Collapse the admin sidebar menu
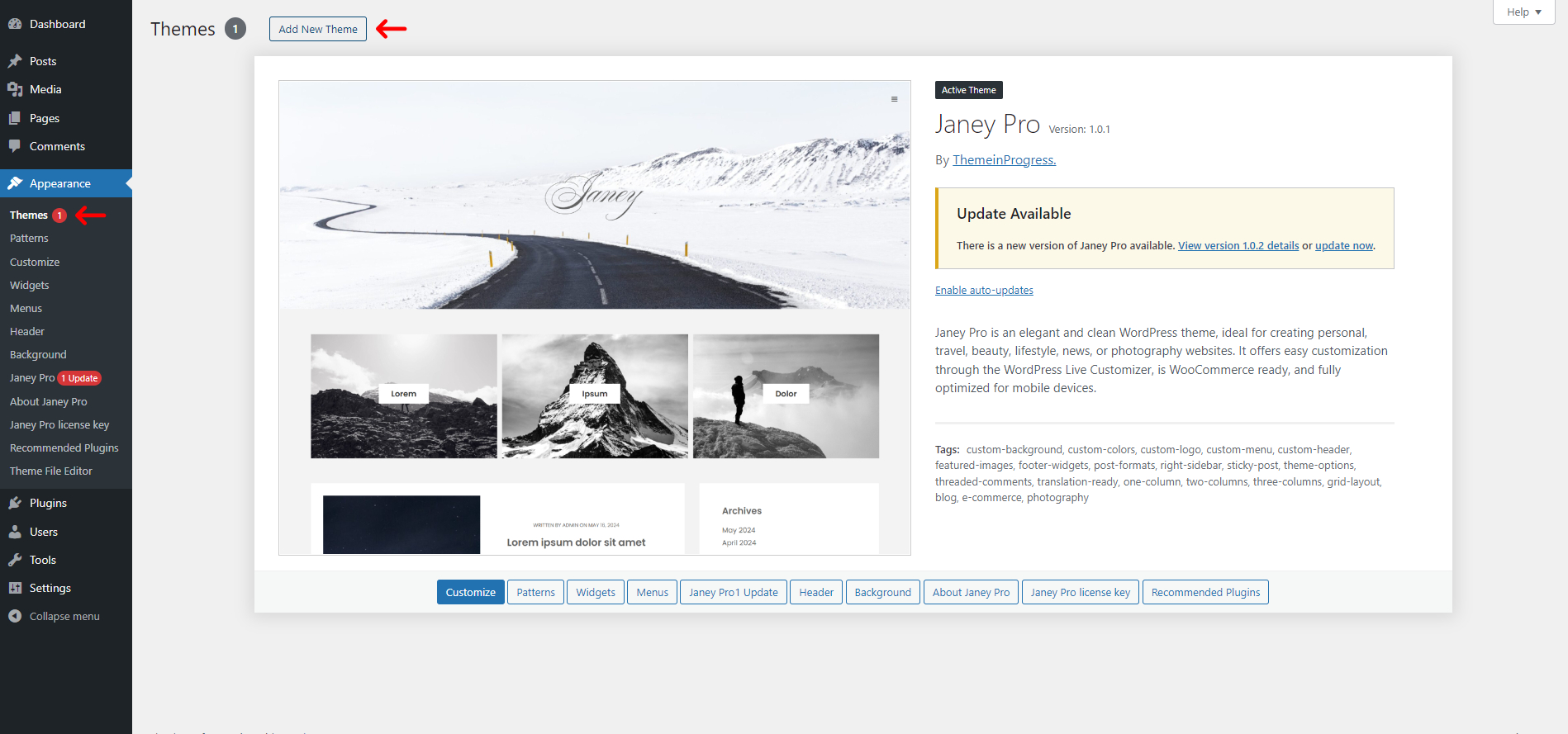This screenshot has height=734, width=1568. [55, 616]
